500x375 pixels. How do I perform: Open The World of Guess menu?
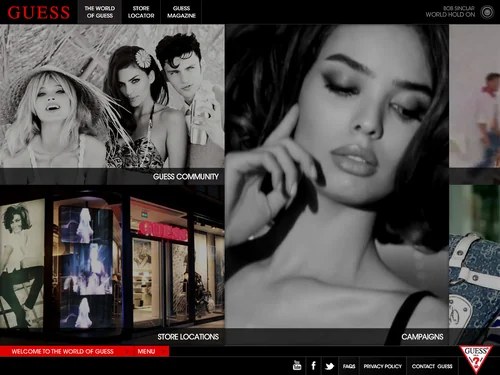point(99,12)
